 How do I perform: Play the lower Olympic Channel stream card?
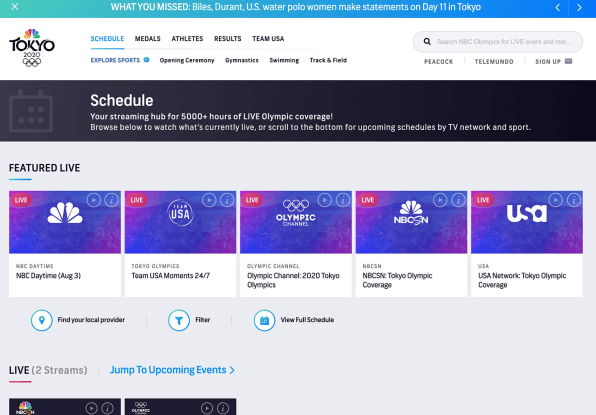(207, 408)
